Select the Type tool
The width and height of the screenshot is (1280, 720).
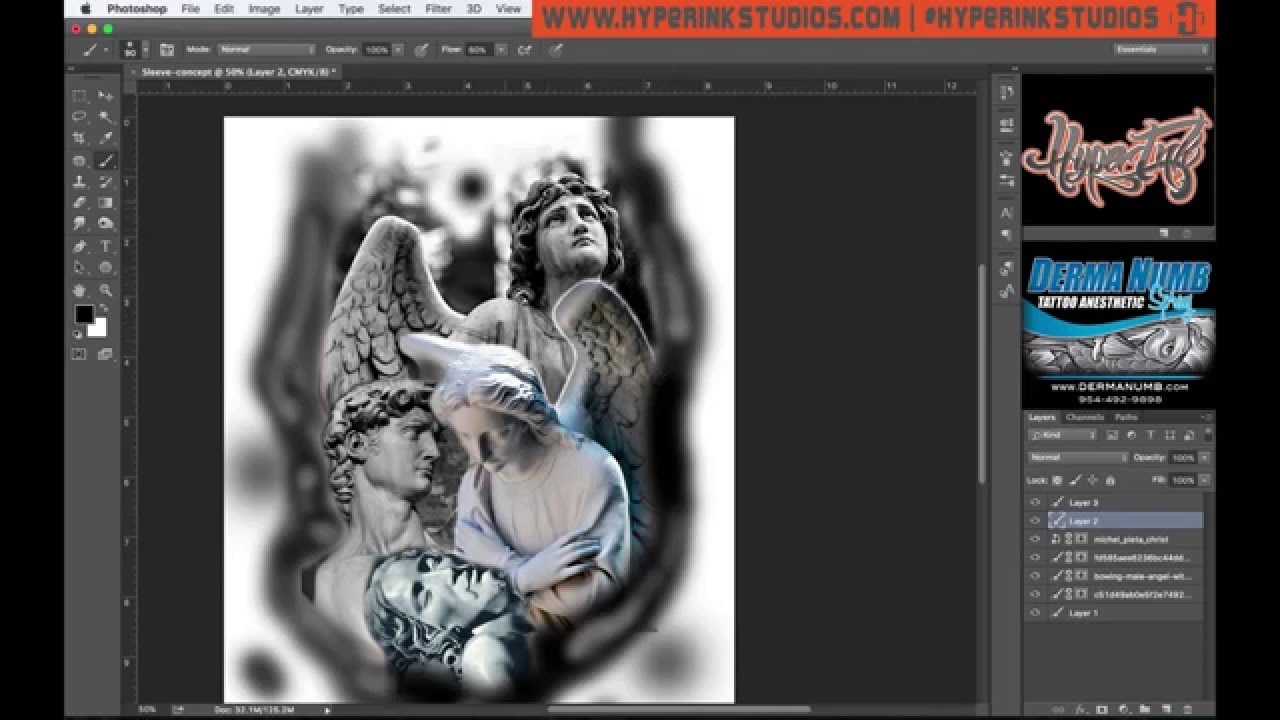click(105, 246)
